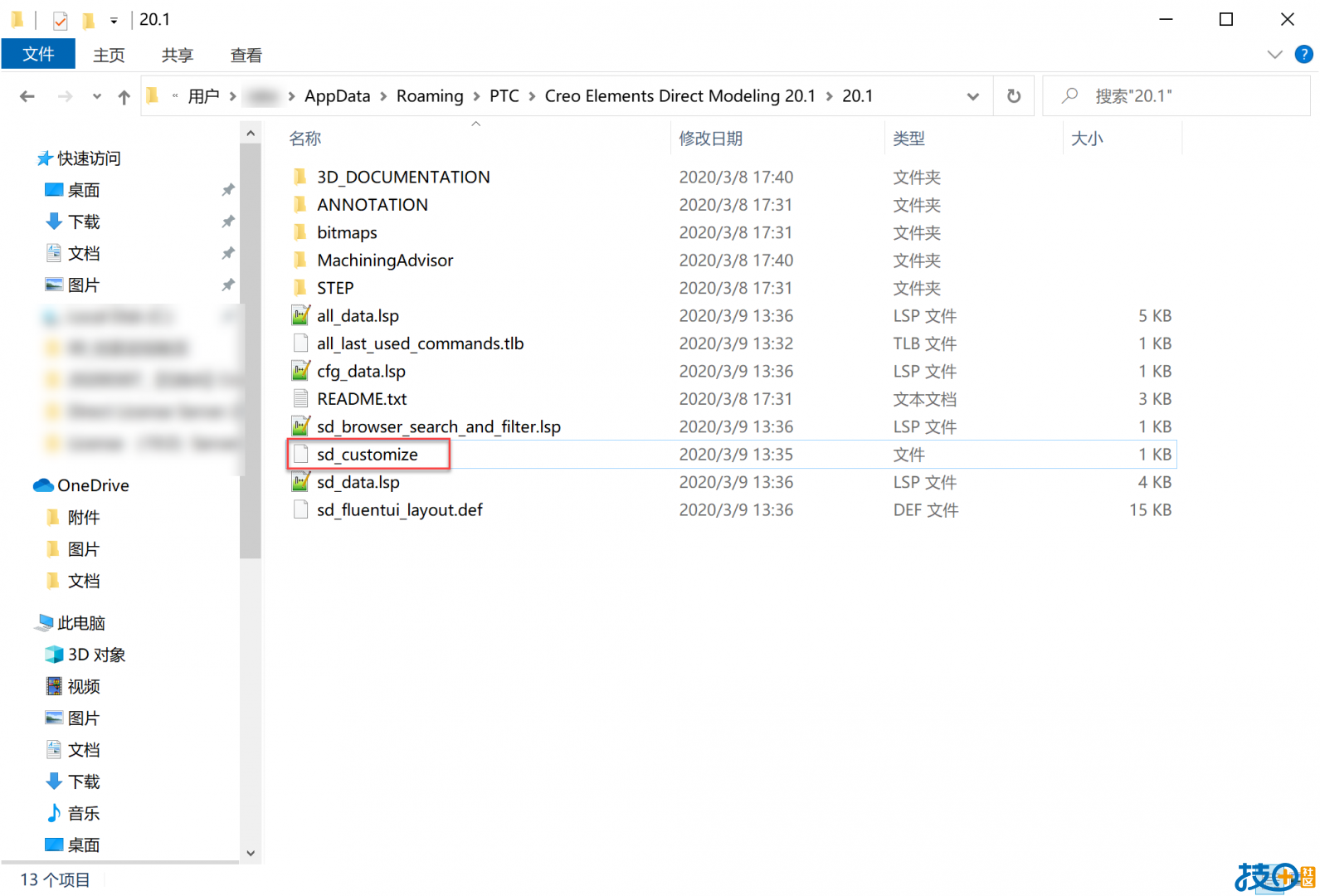
Task: Click the Properties checkmark icon in title bar
Action: [x=61, y=20]
